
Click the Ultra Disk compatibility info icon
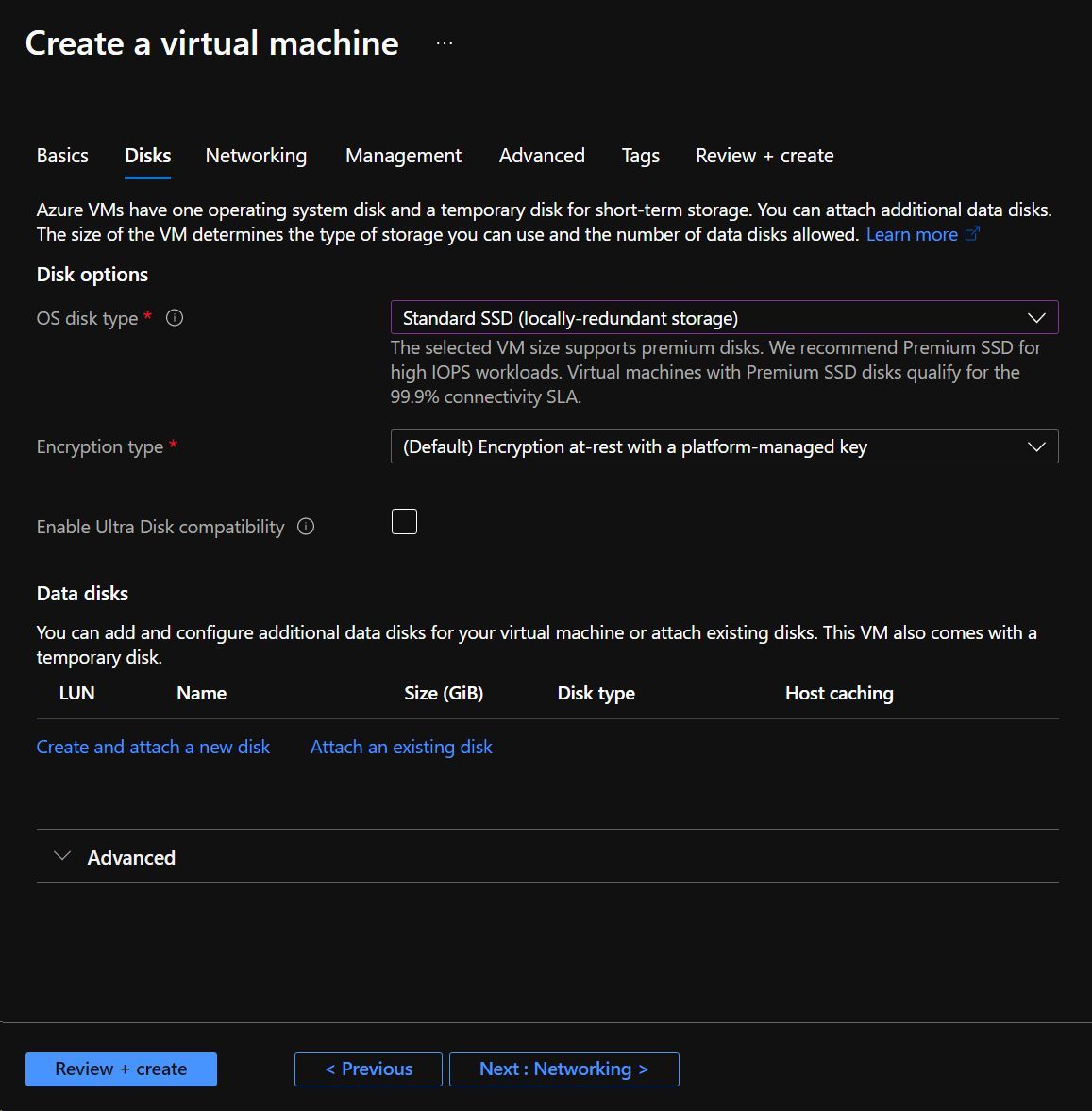pyautogui.click(x=305, y=527)
